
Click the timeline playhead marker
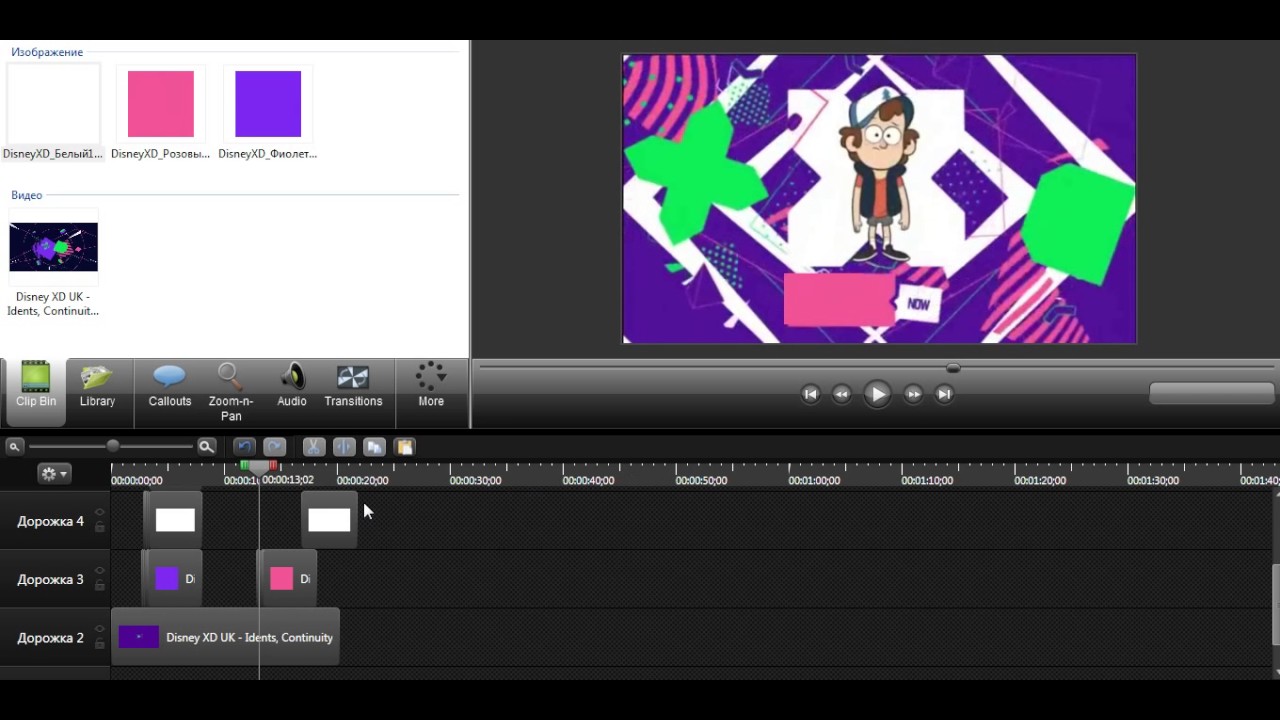tap(259, 467)
